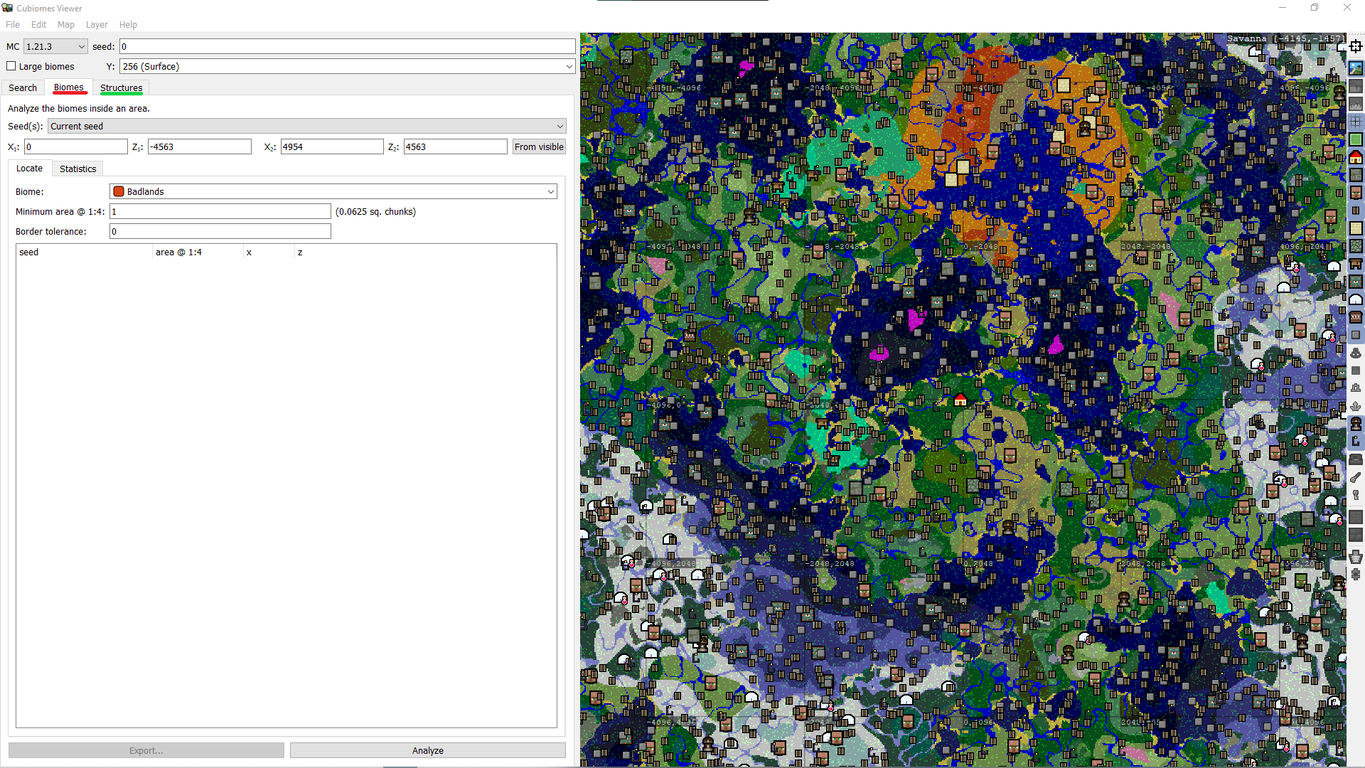Screen dimensions: 1365x768
Task: Enable the Large biomes checkbox
Action: 12,67
